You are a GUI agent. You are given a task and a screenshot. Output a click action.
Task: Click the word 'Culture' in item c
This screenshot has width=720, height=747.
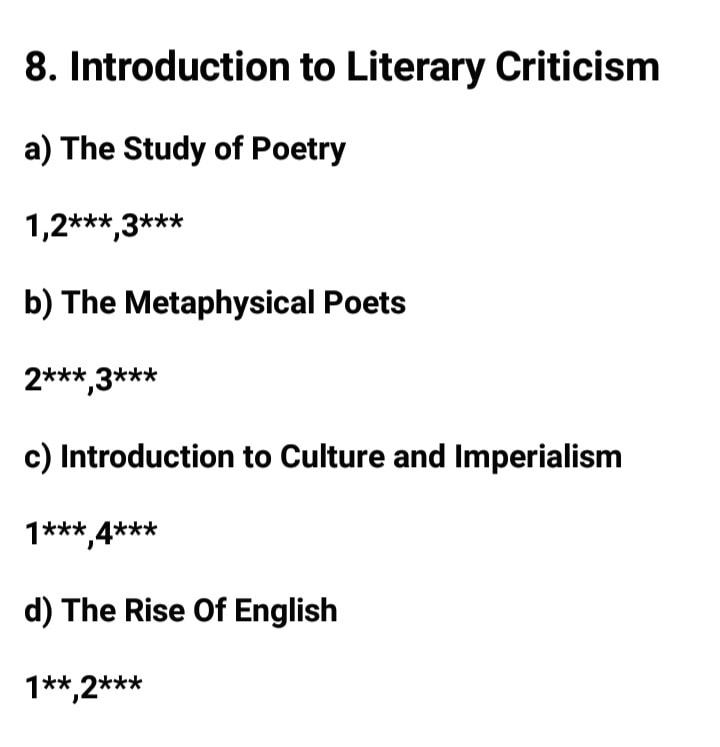click(x=332, y=456)
